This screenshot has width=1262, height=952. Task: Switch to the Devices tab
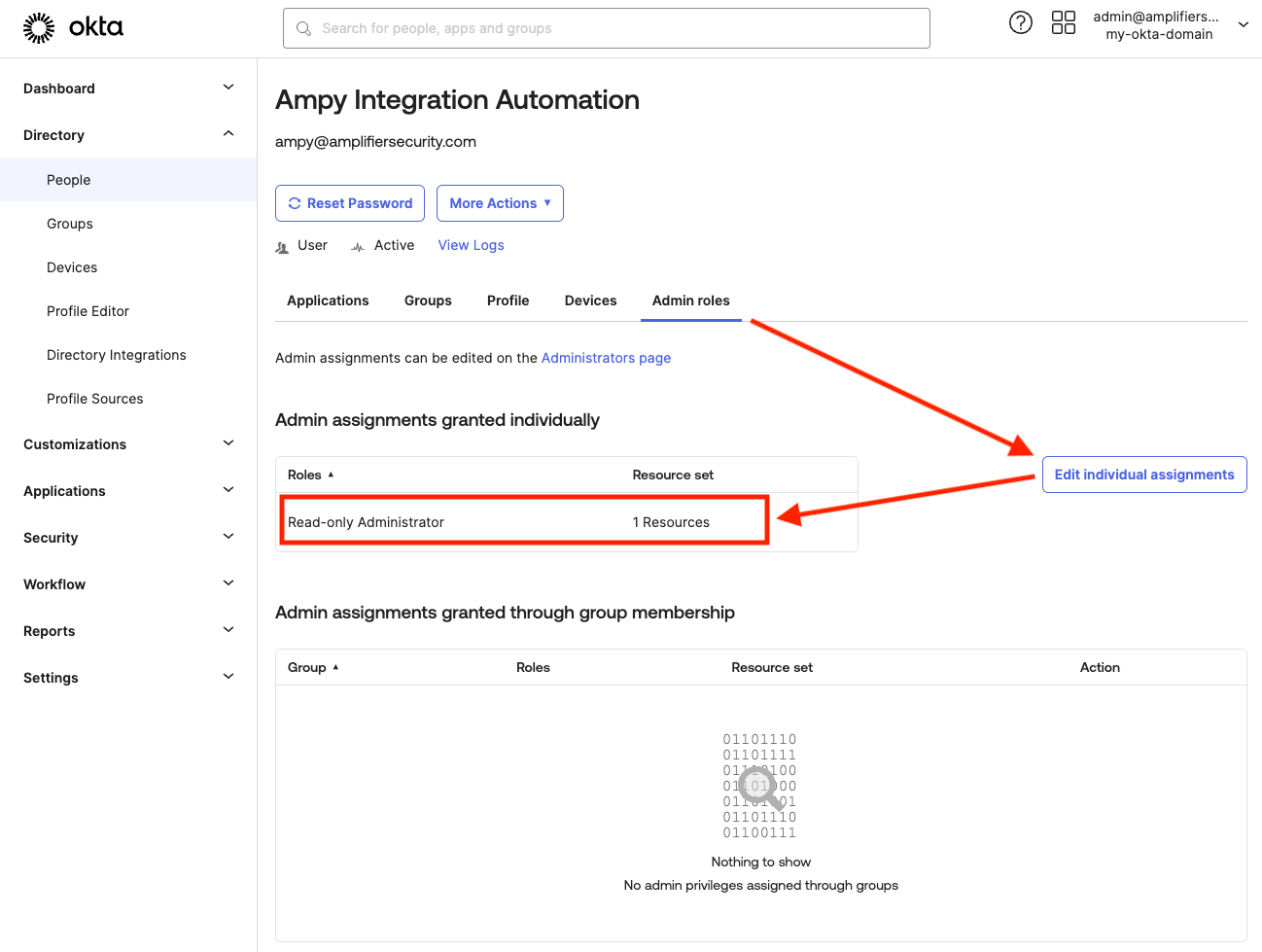click(x=590, y=300)
